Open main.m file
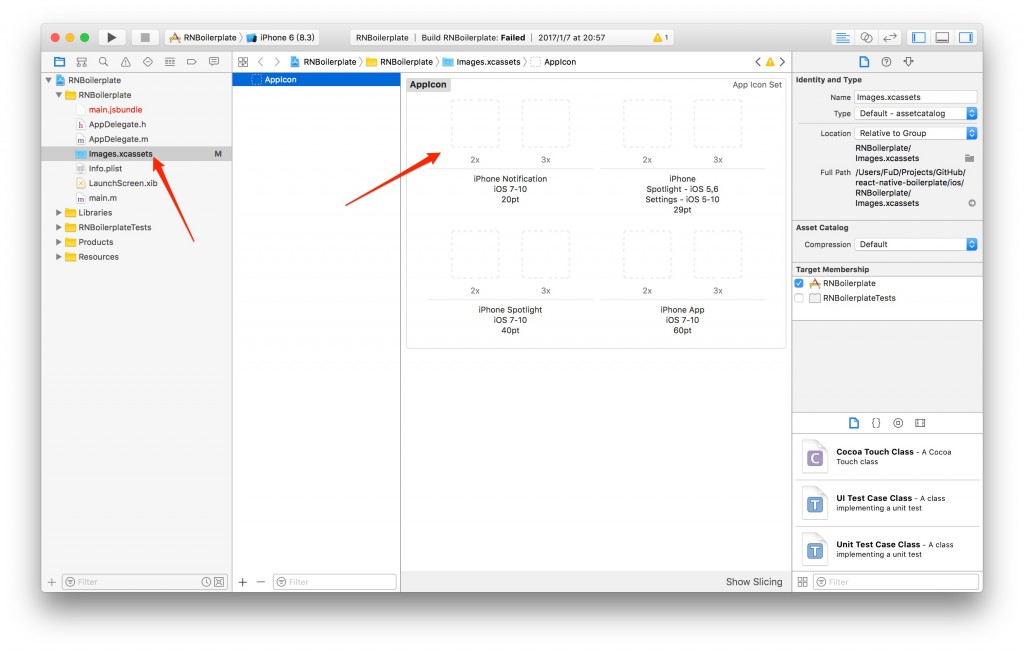 tap(103, 198)
